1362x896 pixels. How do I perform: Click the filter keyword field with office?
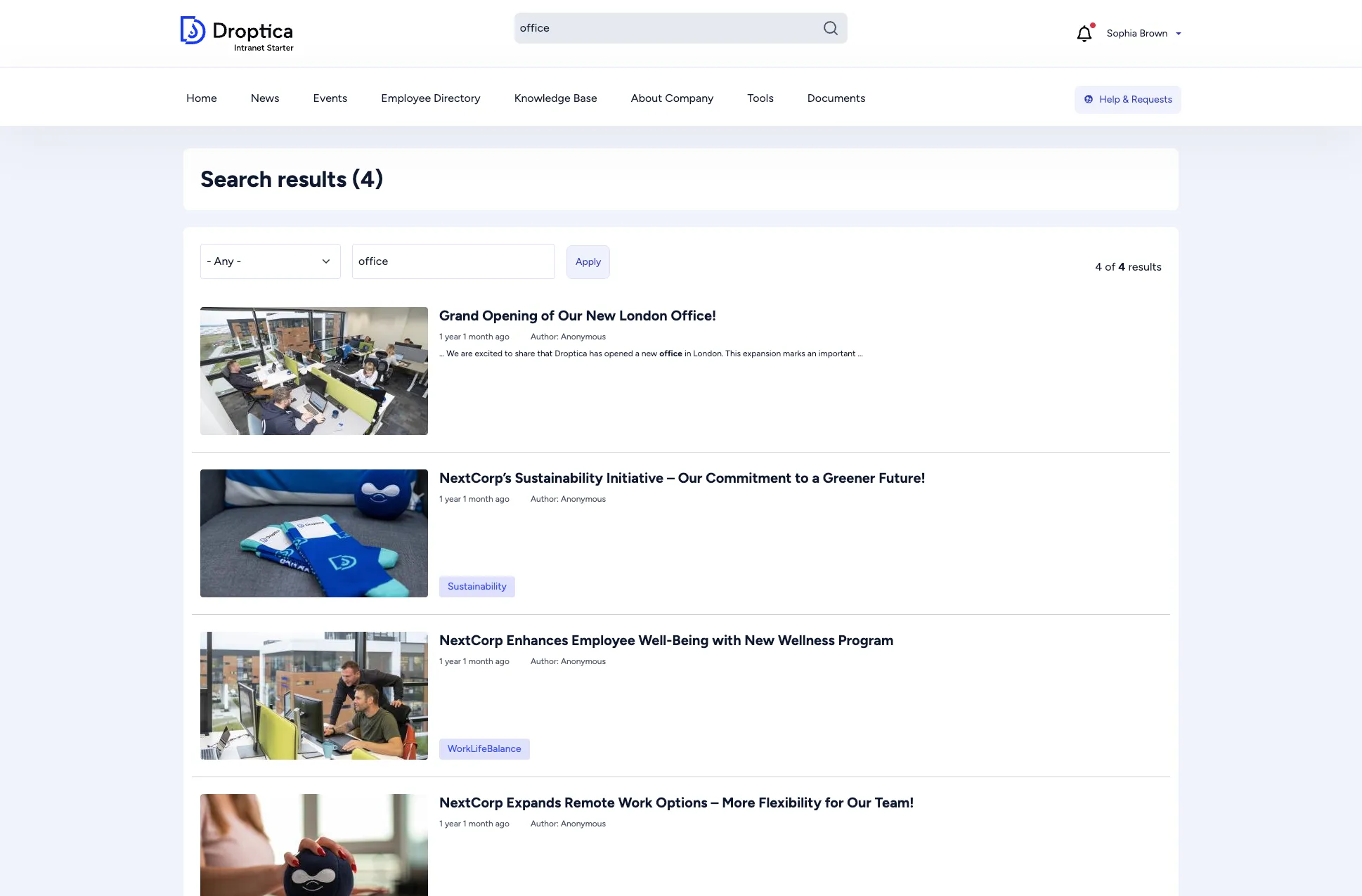tap(453, 261)
